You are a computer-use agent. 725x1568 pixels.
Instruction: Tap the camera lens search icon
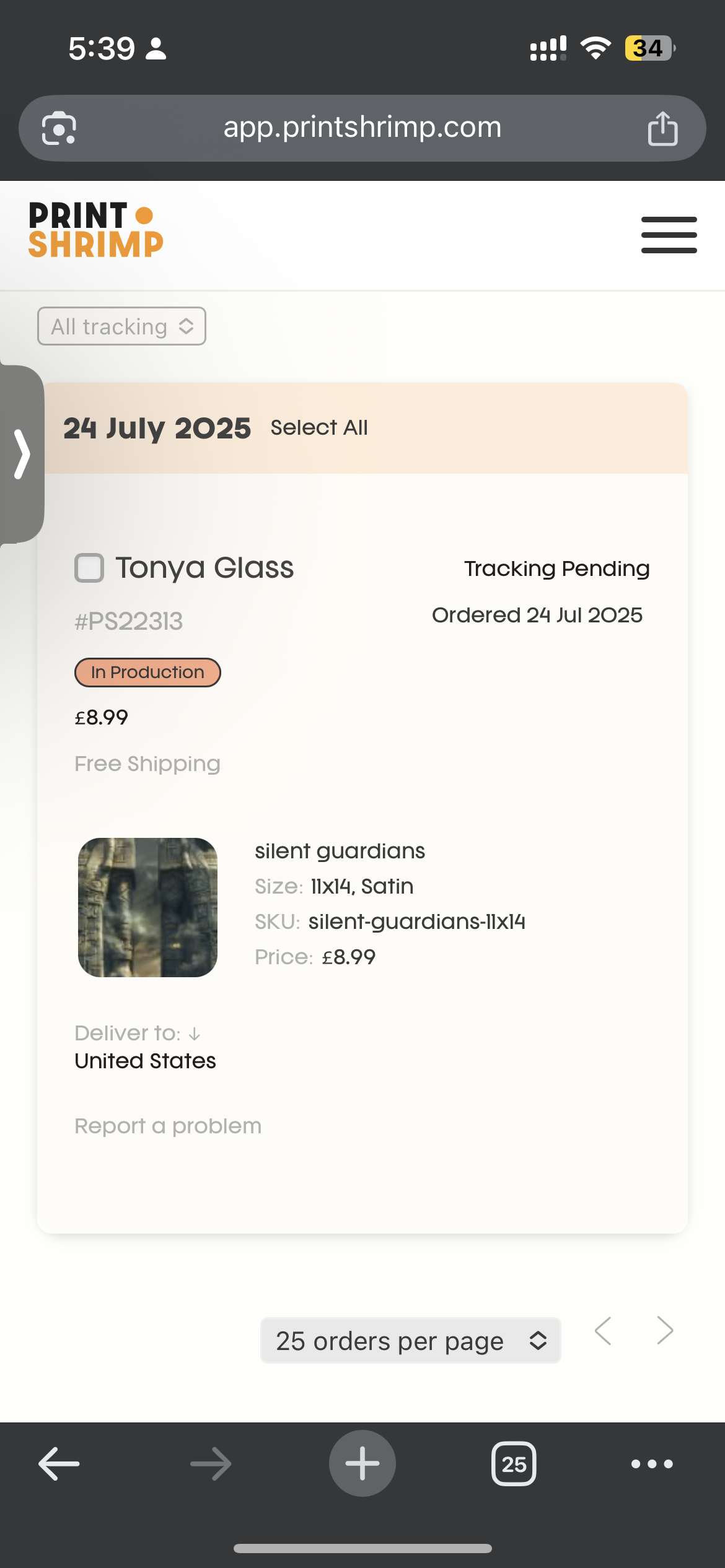pos(59,128)
